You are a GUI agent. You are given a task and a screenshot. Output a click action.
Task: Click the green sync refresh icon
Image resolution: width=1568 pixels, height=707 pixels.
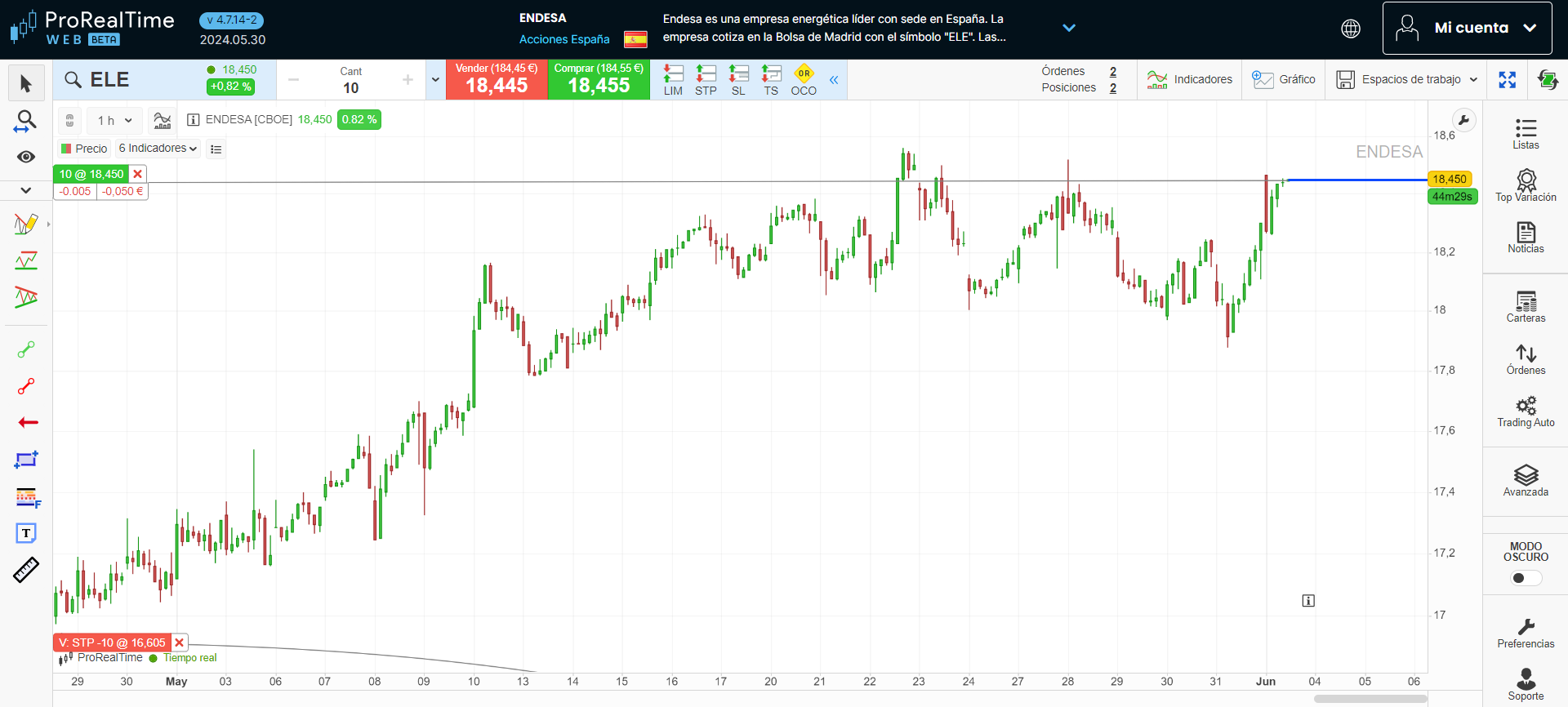click(1548, 79)
